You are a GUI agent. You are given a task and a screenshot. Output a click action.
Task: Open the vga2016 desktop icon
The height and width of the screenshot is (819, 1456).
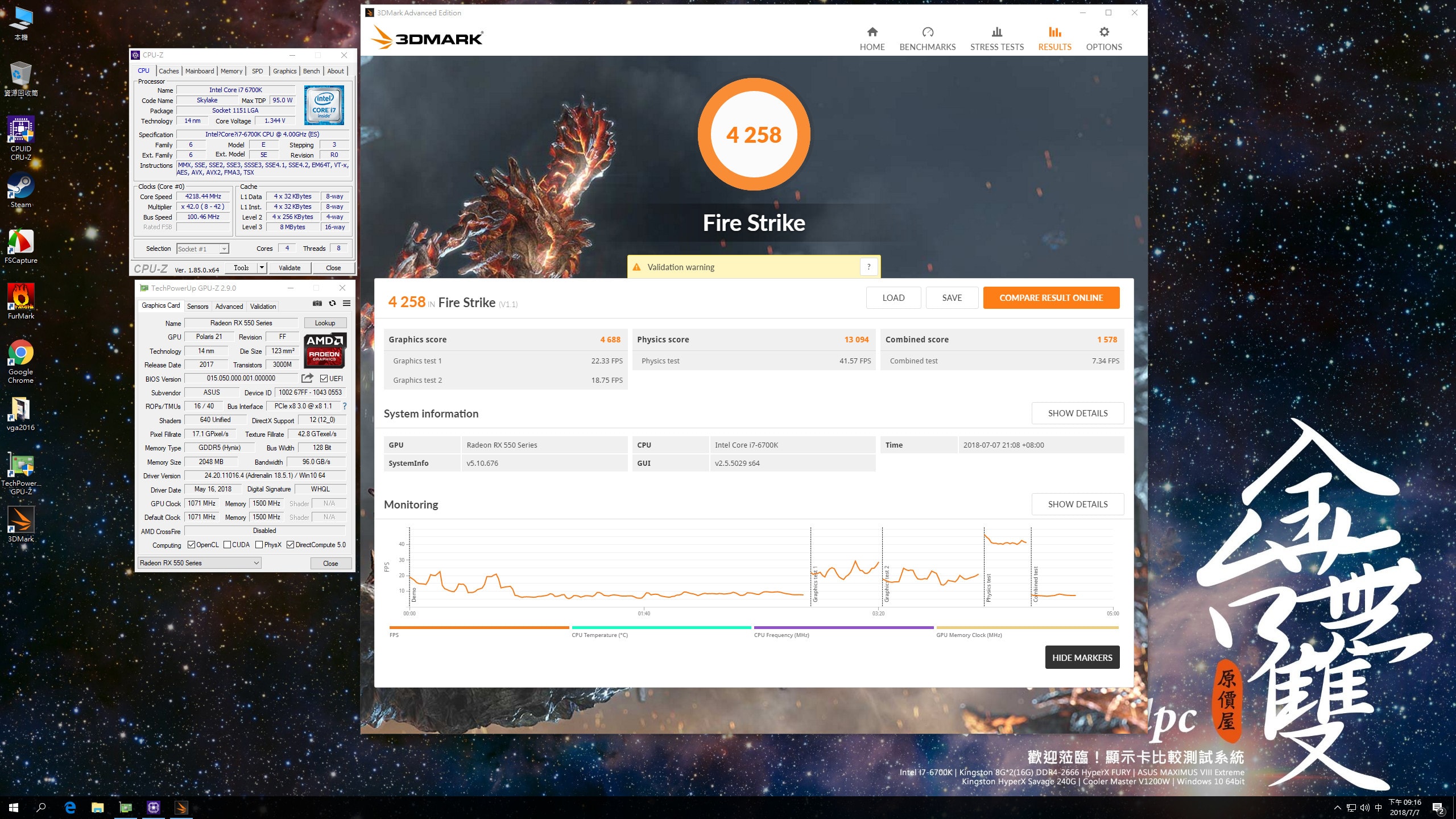point(21,413)
